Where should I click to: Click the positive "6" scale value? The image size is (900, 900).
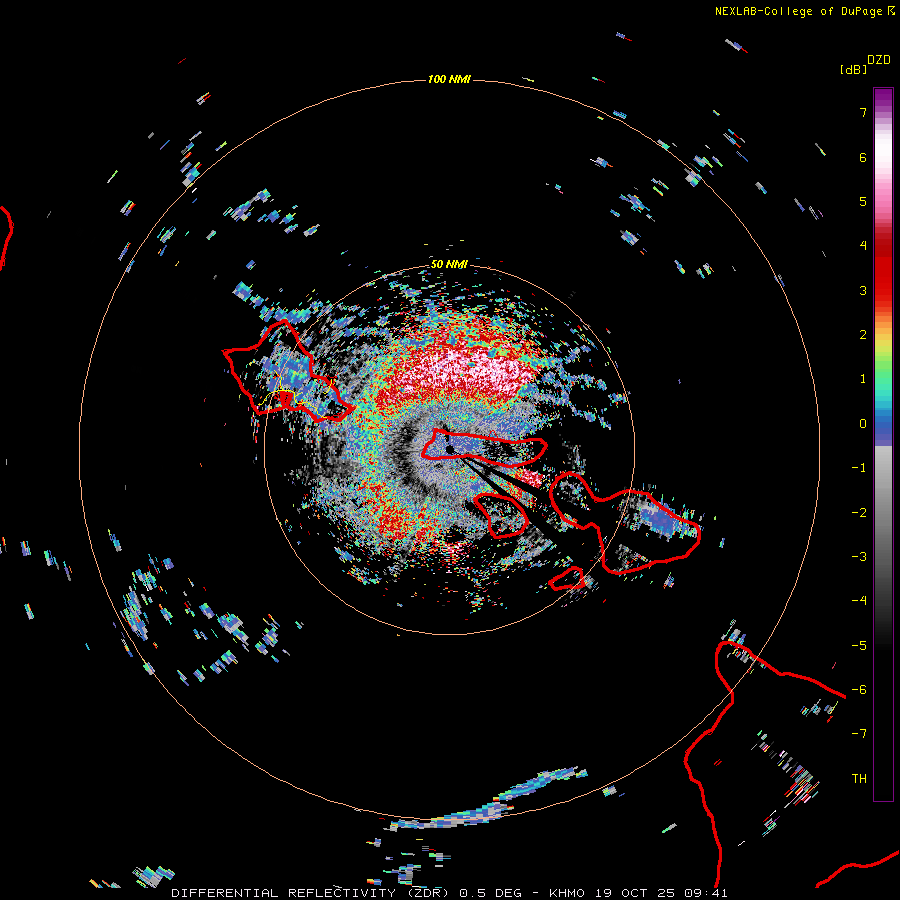[x=863, y=157]
